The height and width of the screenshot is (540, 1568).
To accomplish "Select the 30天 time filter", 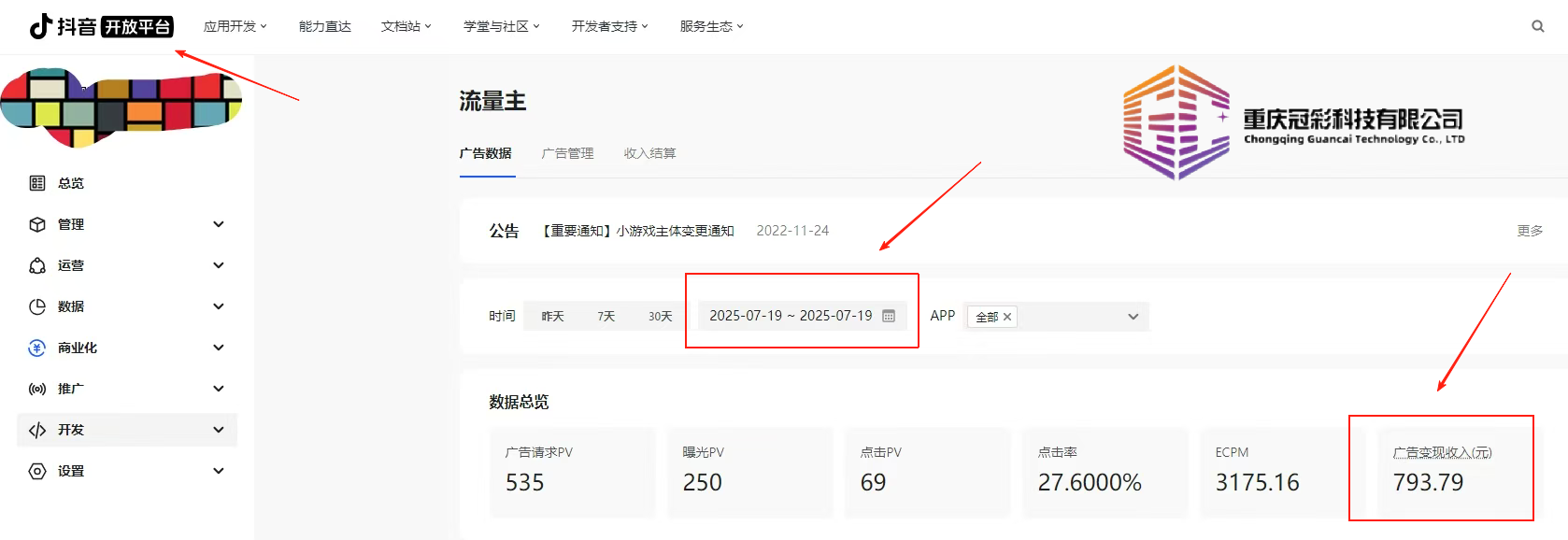I will [x=661, y=317].
